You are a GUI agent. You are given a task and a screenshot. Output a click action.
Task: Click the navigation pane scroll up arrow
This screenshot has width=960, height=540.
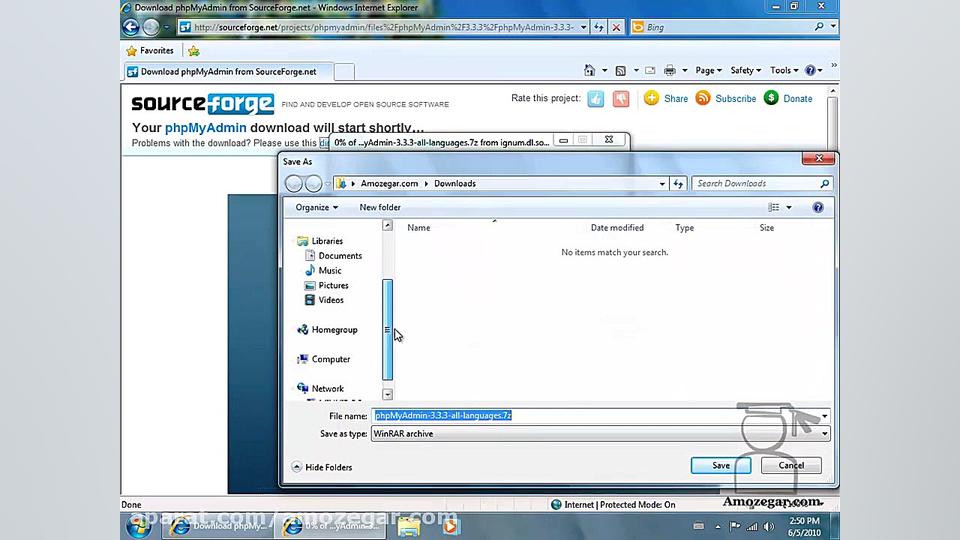tap(388, 225)
